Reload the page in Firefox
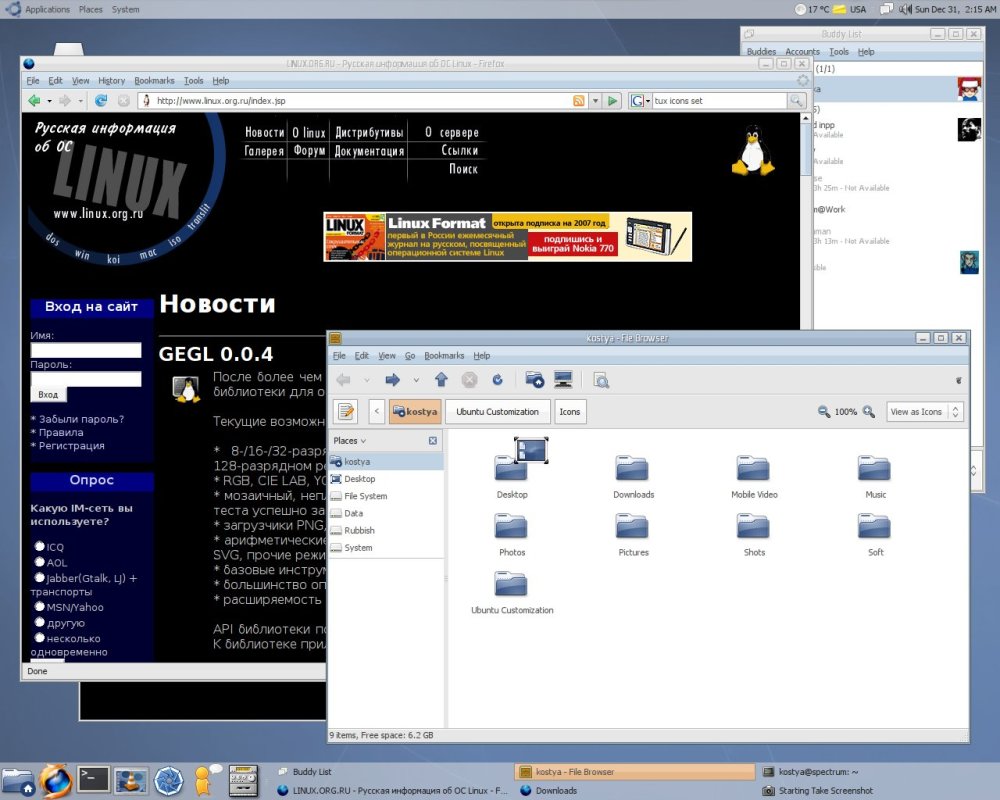This screenshot has width=1000, height=800. pos(101,100)
